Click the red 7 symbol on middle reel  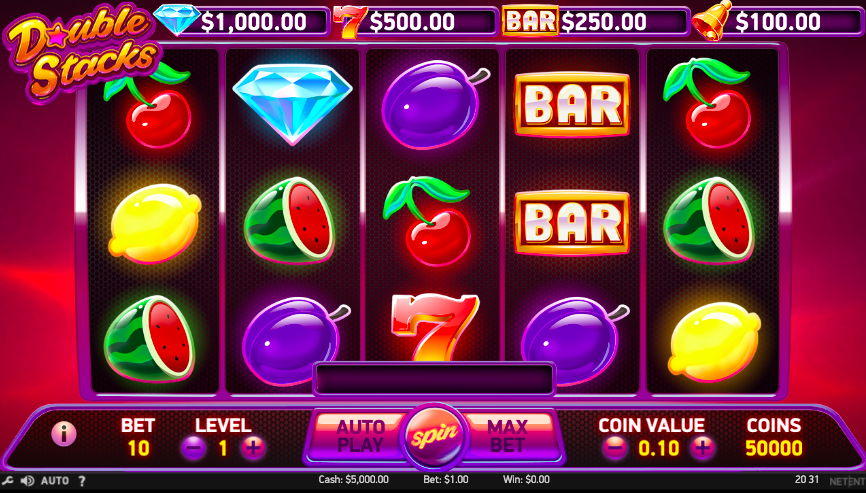pyautogui.click(x=434, y=328)
